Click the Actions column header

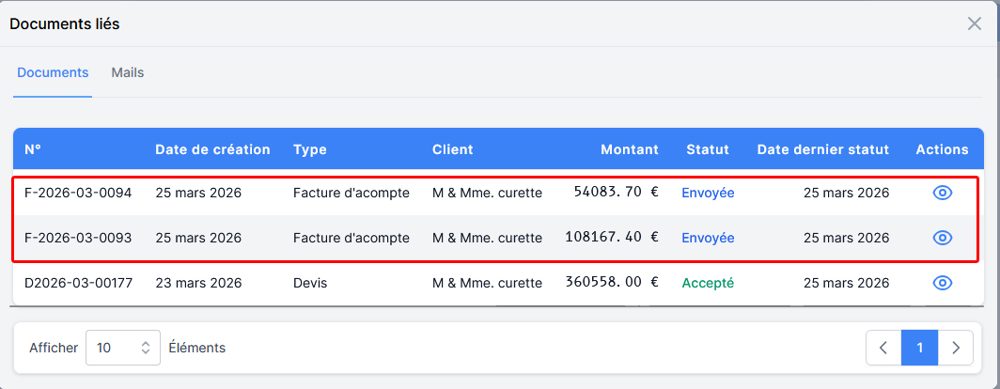coord(942,149)
